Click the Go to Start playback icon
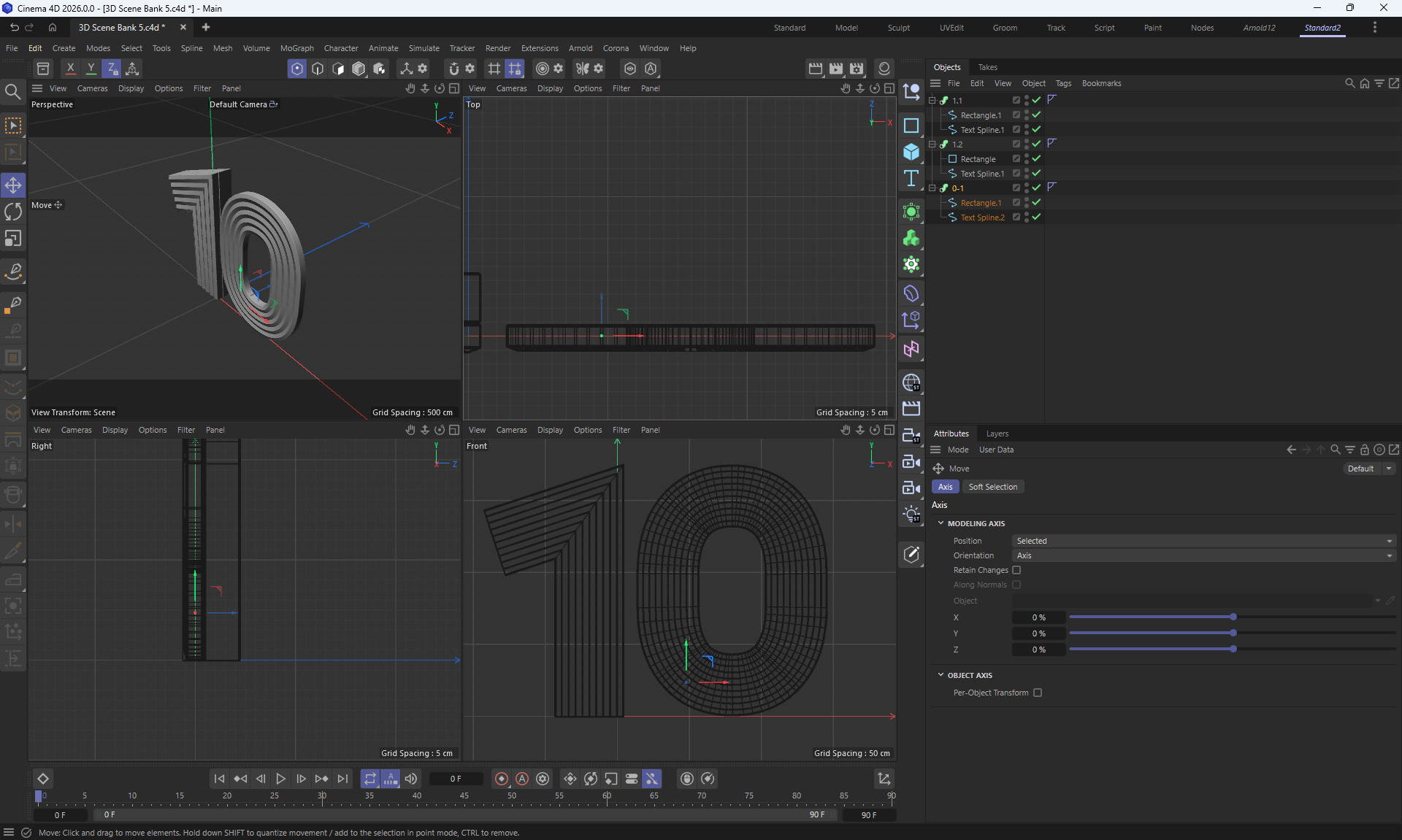1402x840 pixels. (x=219, y=779)
